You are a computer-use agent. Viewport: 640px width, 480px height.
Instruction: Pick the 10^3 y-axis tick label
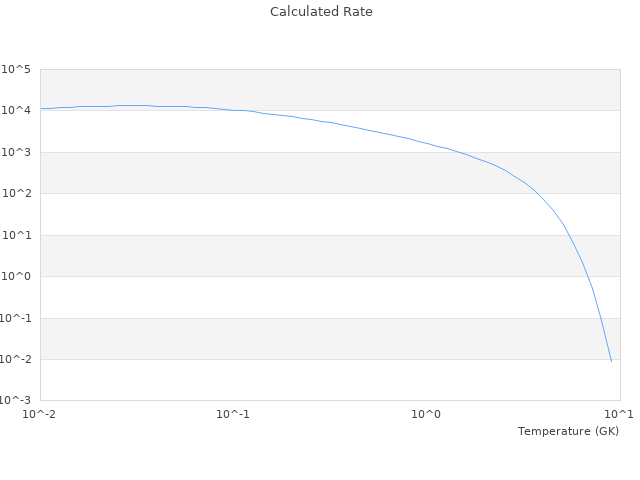click(x=16, y=152)
